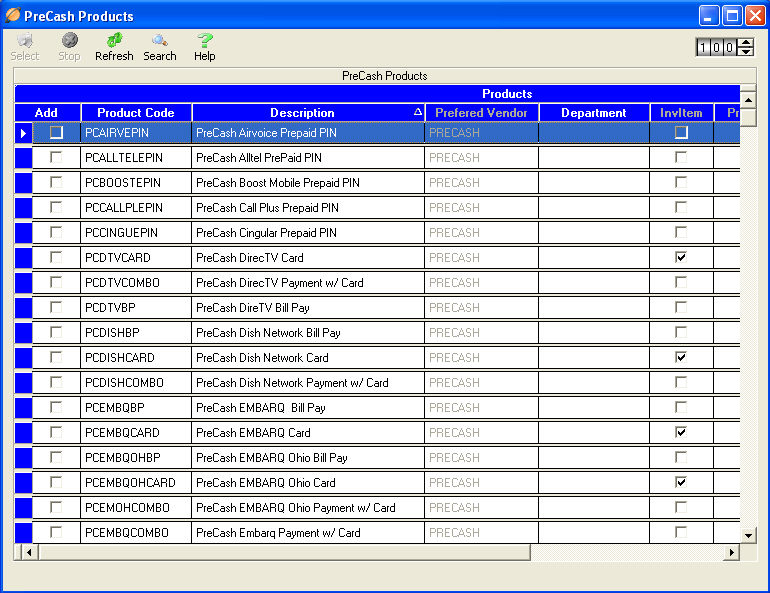Click the InvItem column header
The image size is (770, 593).
tap(681, 112)
